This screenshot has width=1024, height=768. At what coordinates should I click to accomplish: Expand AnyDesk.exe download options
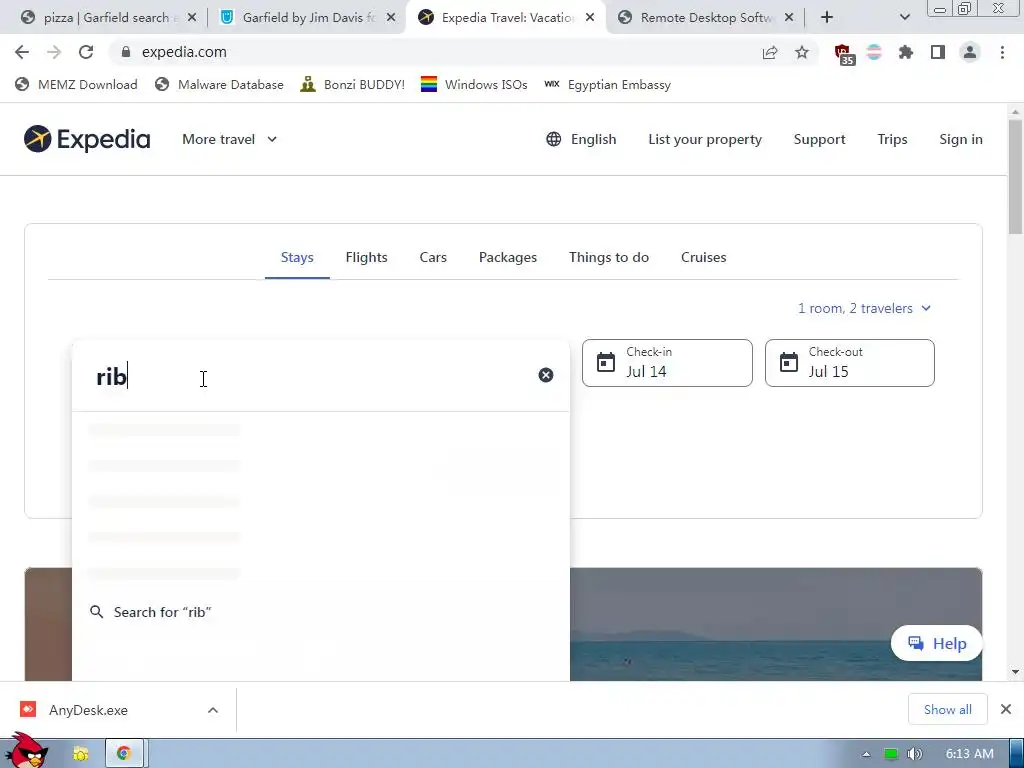tap(213, 710)
